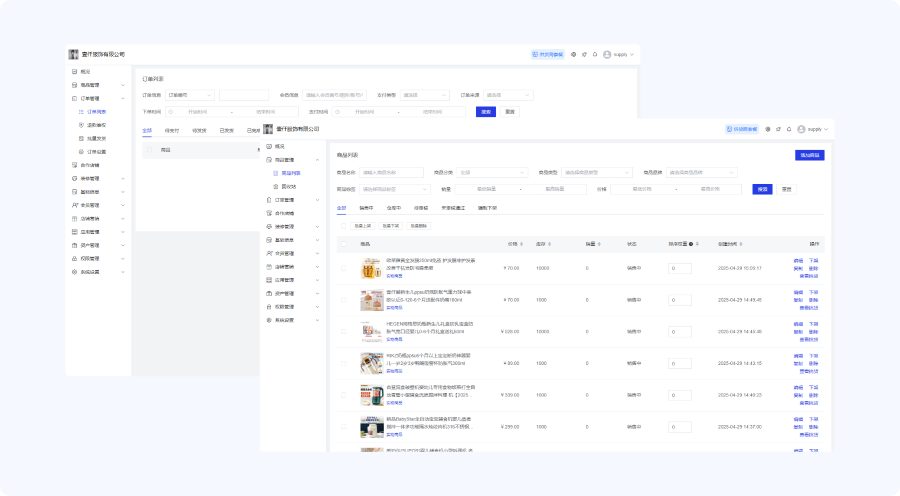Click the 重置 button in product filters
The image size is (900, 496).
point(787,189)
